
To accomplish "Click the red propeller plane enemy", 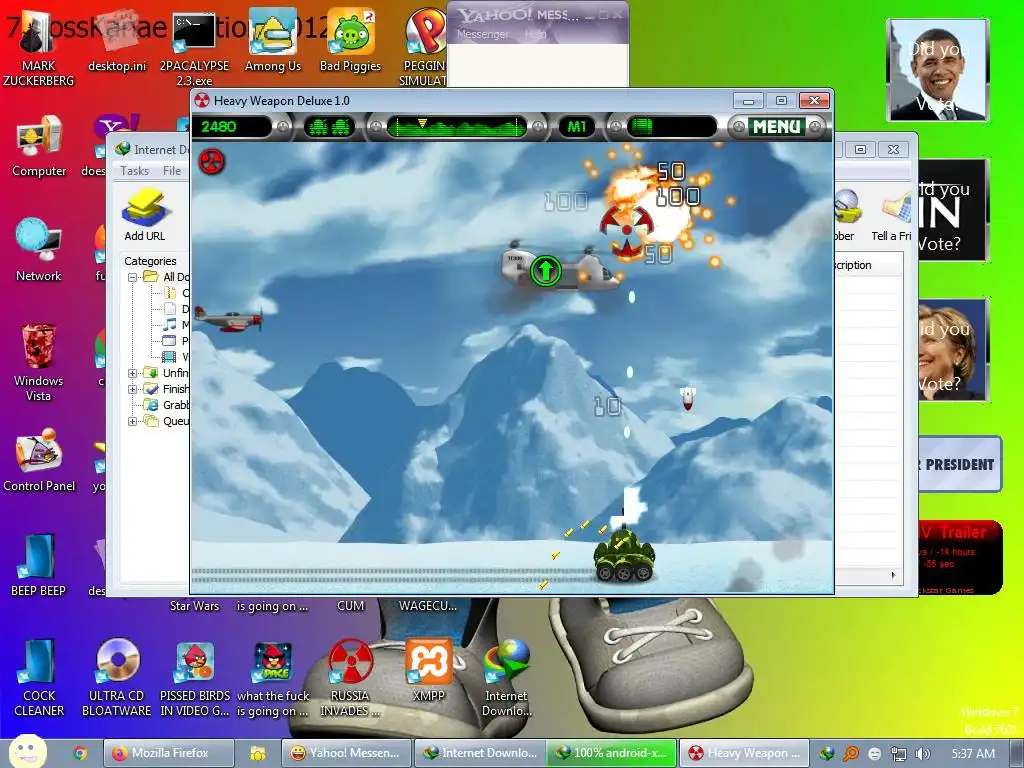I will [x=229, y=319].
